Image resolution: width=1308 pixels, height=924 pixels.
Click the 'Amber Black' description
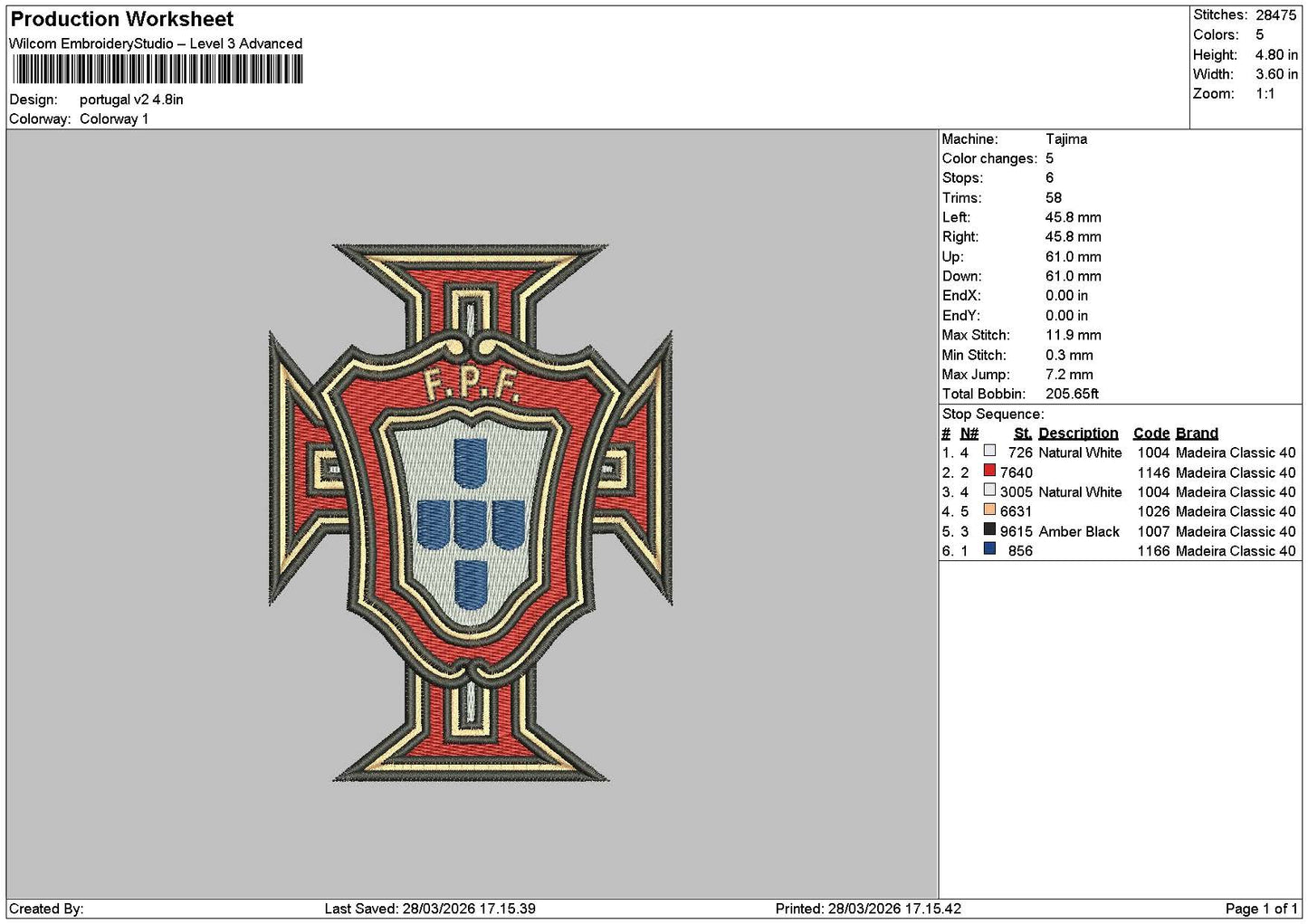click(1079, 531)
